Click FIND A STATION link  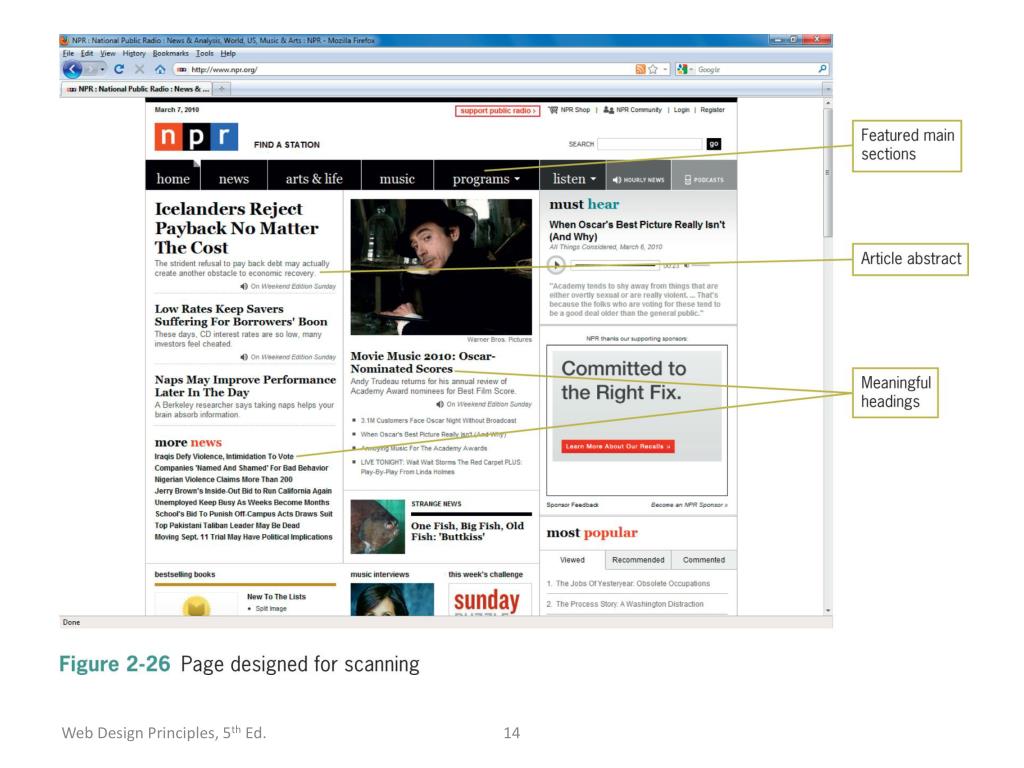[287, 145]
